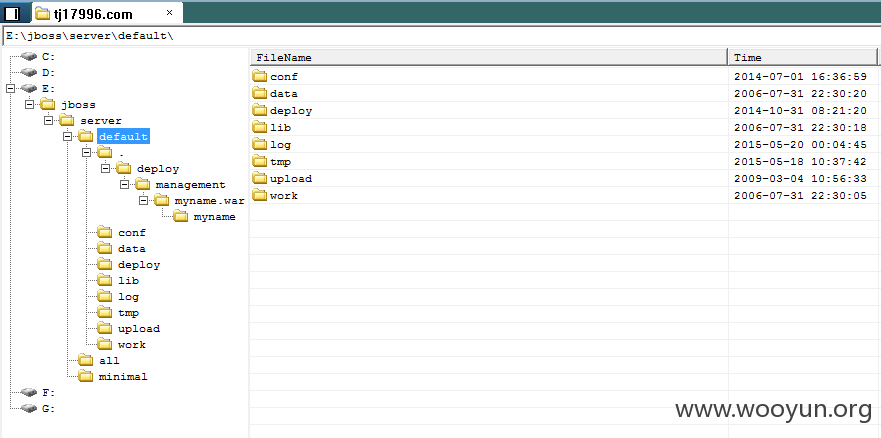Click deploy folder icon in file list
Viewport: 881px width, 438px height.
259,110
